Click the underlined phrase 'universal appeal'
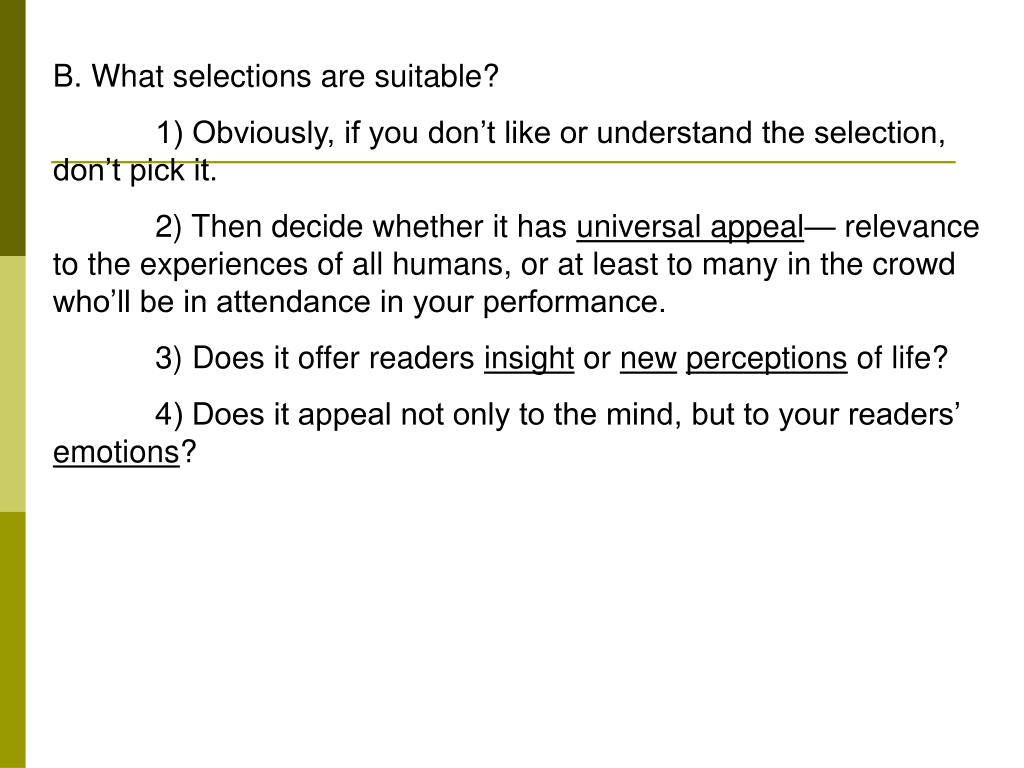Viewport: 1024px width, 768px height. [690, 227]
